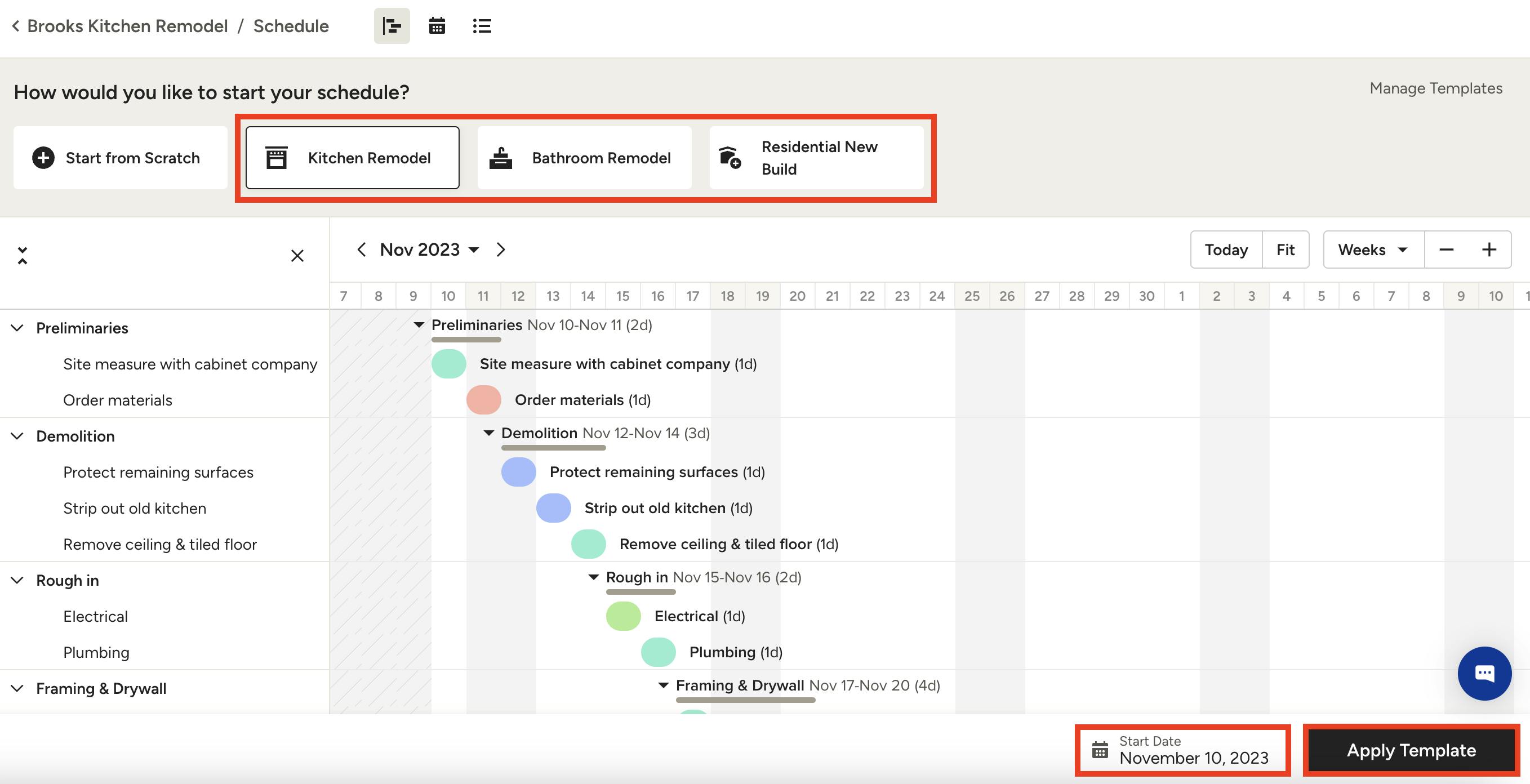Open the Start Date calendar picker icon
The image size is (1530, 784).
pyautogui.click(x=1100, y=750)
